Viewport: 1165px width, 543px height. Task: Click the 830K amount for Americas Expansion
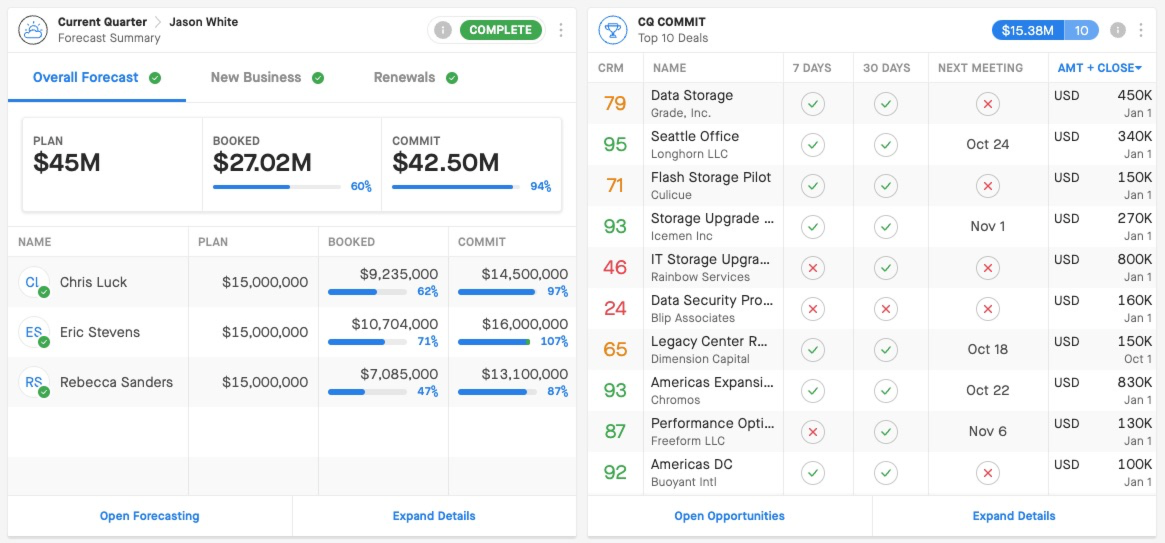[1135, 382]
